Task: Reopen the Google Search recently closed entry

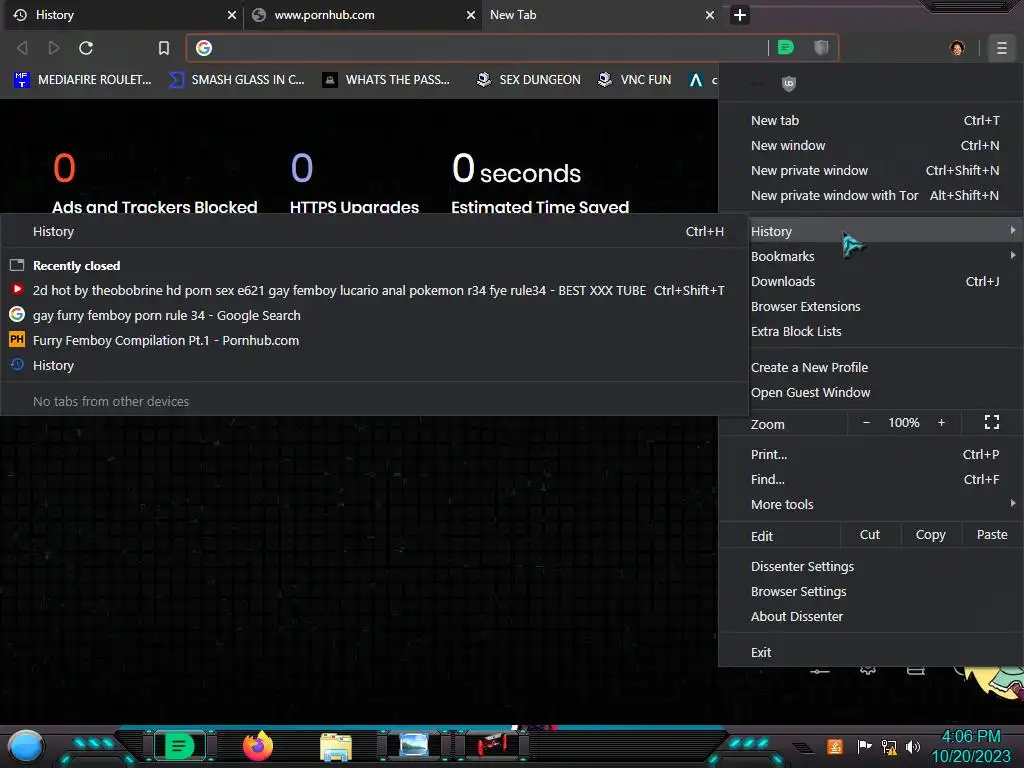Action: point(374,315)
